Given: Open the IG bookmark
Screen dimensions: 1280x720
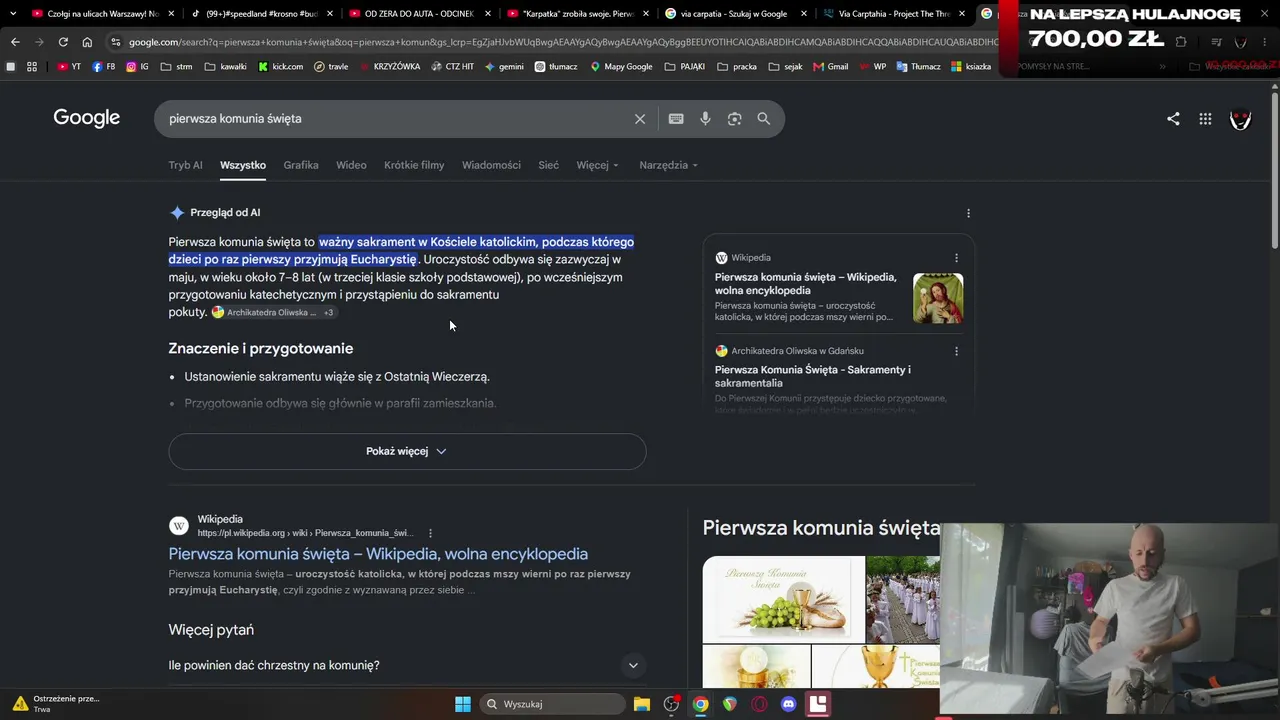Looking at the screenshot, I should (x=137, y=67).
